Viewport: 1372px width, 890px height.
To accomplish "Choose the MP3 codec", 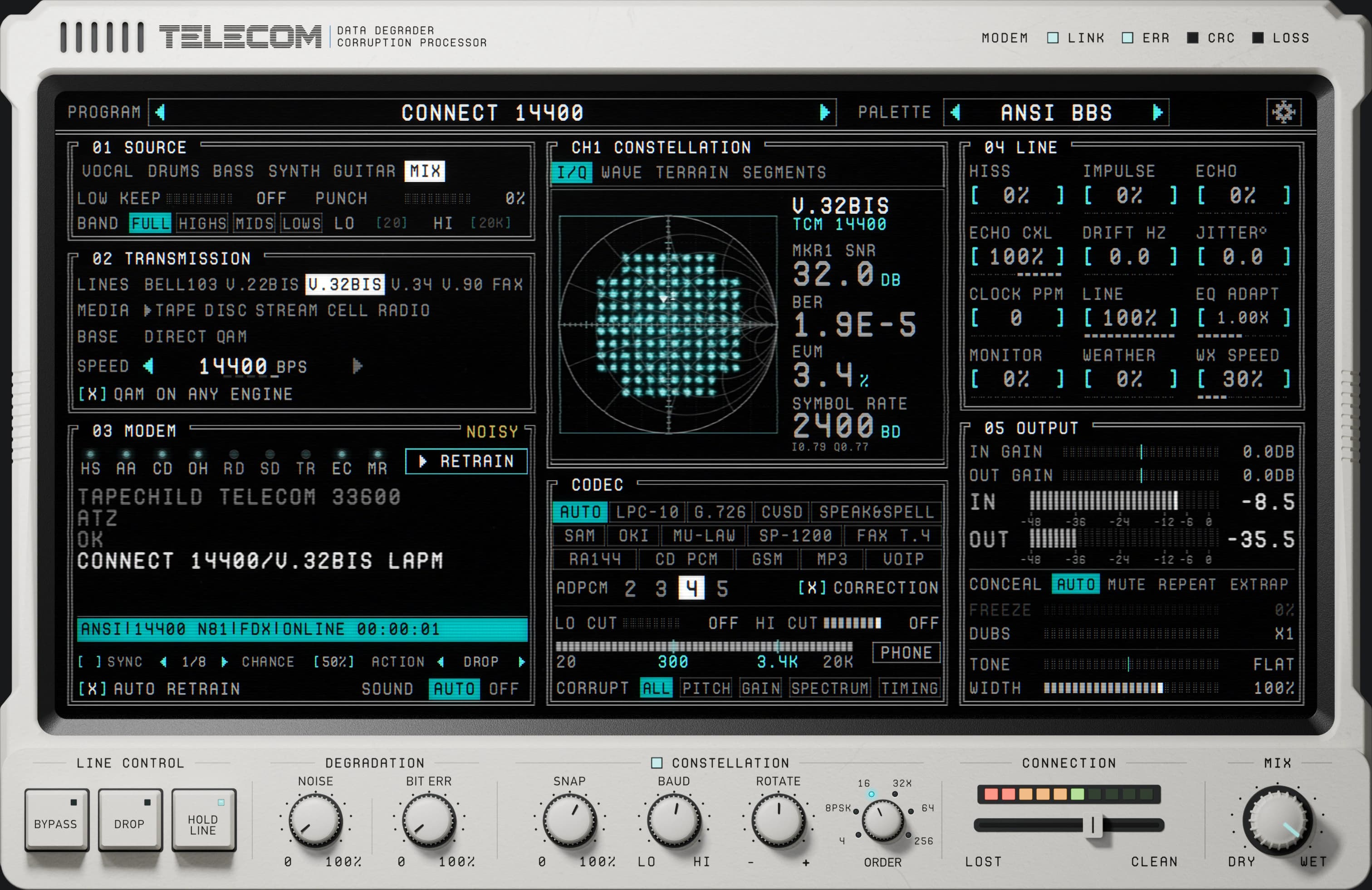I will pyautogui.click(x=832, y=559).
